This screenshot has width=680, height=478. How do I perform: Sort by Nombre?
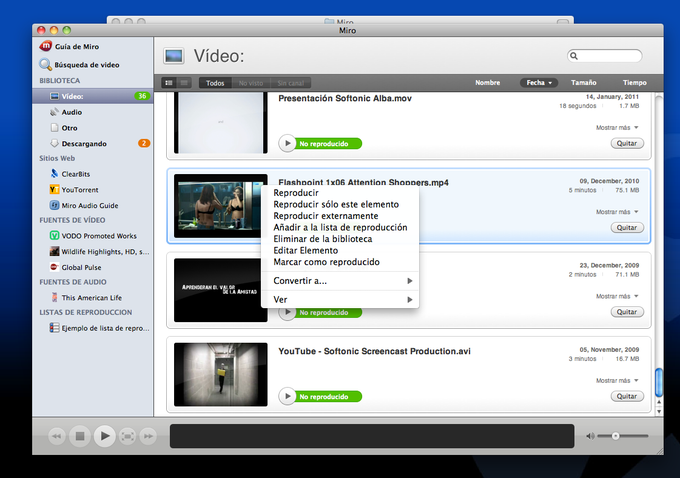(487, 82)
